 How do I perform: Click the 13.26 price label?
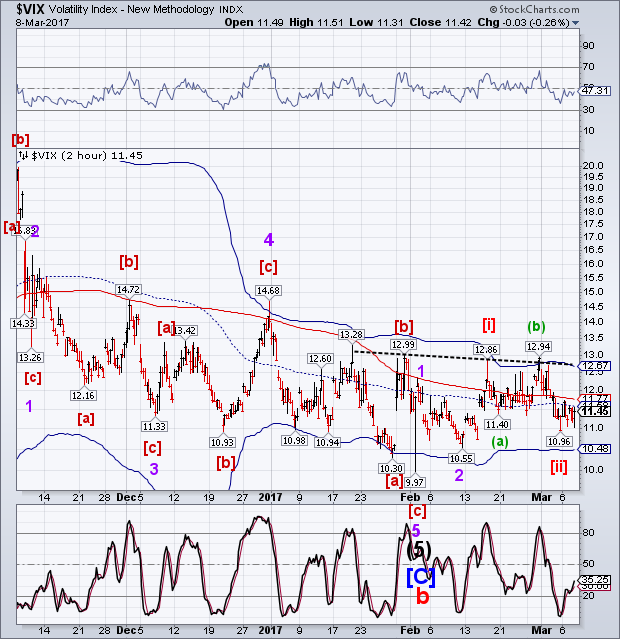coord(31,357)
